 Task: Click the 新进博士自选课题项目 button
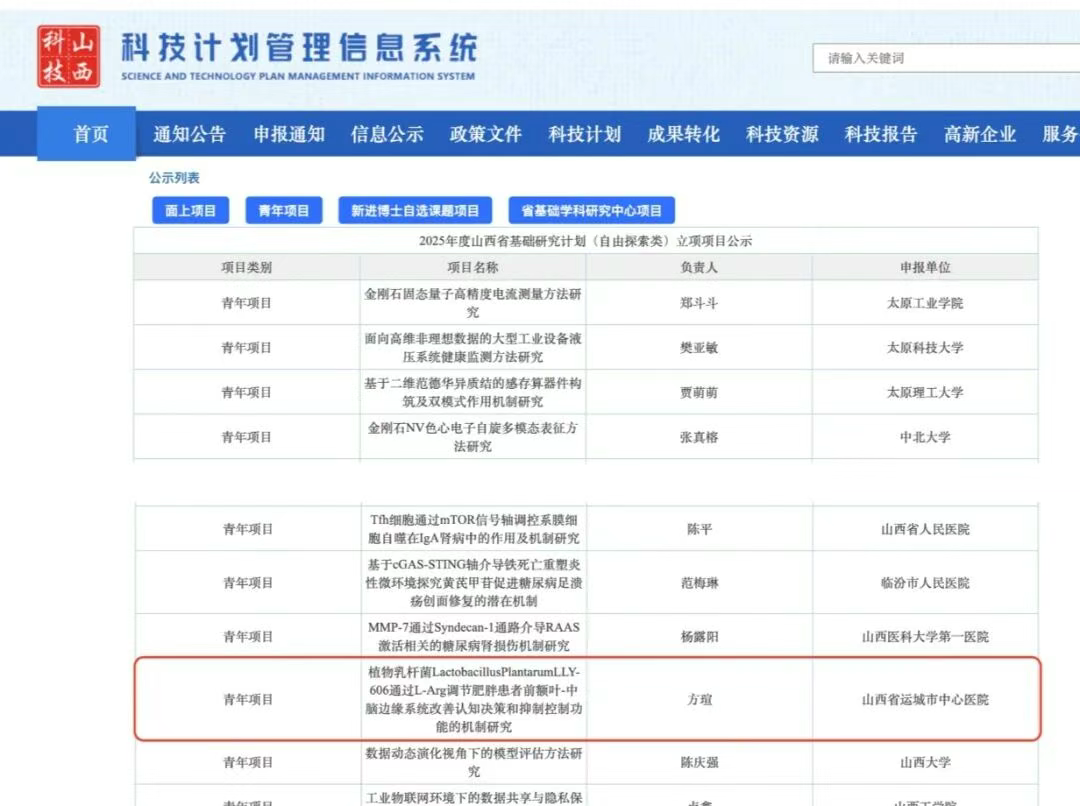point(415,211)
